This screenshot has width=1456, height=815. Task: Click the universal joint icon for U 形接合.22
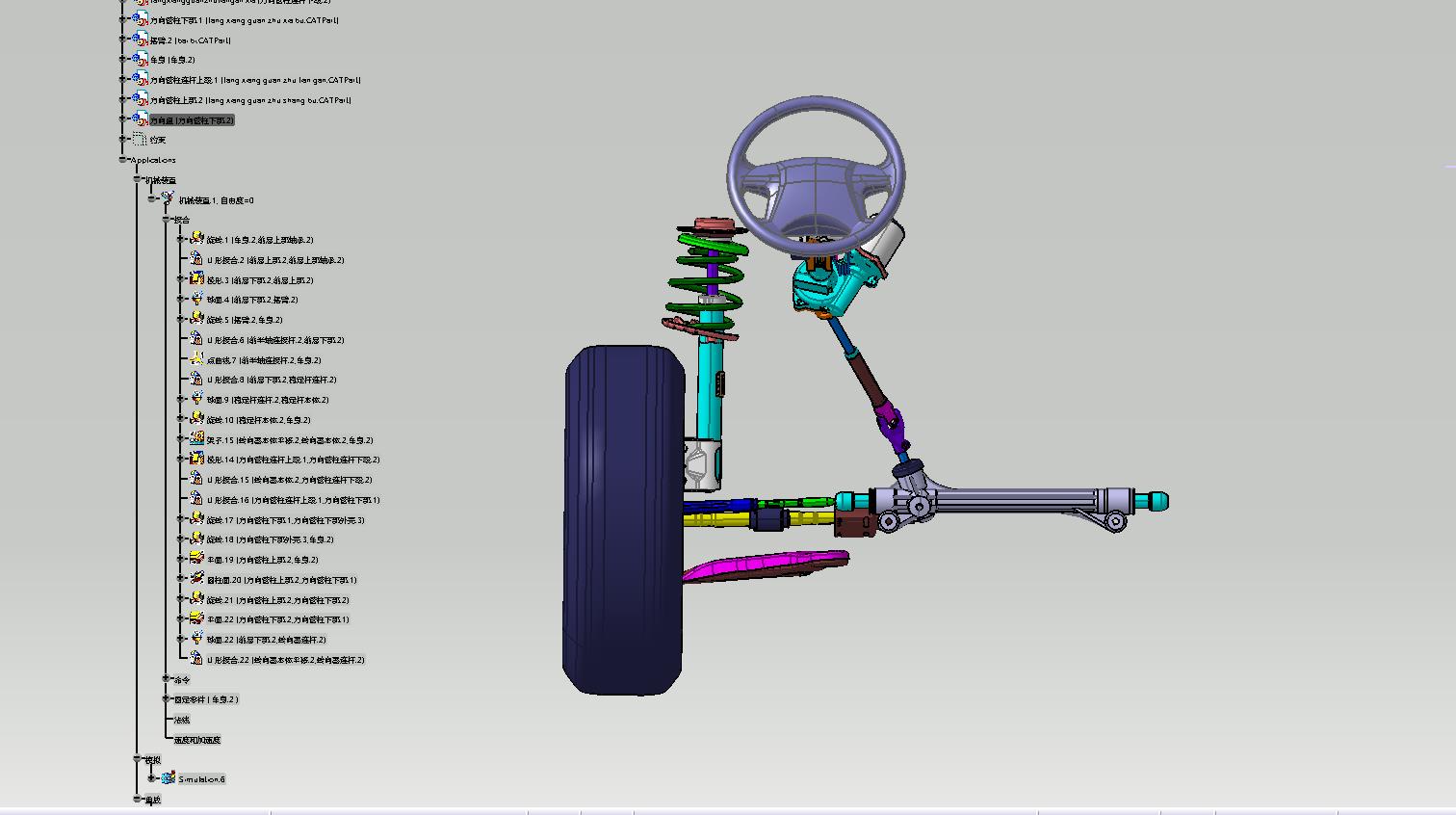click(196, 659)
